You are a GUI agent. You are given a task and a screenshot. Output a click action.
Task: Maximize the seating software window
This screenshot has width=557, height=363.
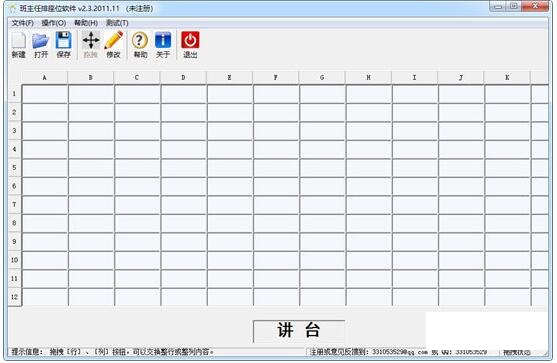point(514,6)
